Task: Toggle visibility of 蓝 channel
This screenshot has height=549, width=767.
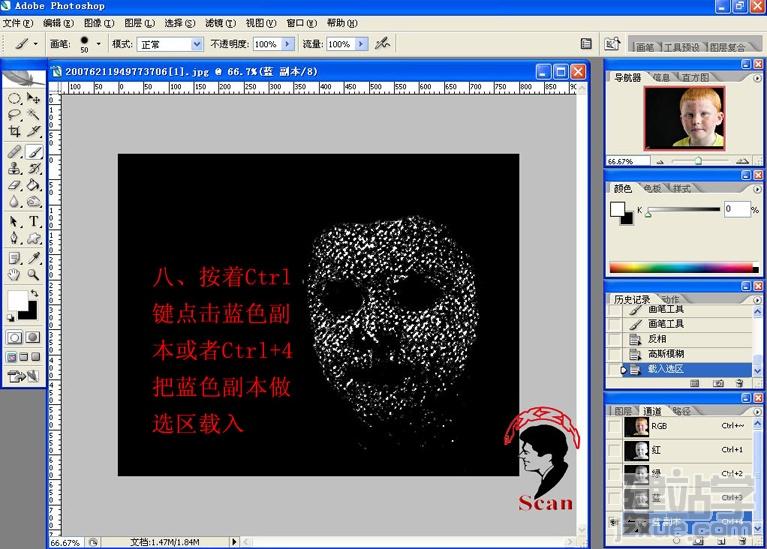Action: 614,498
